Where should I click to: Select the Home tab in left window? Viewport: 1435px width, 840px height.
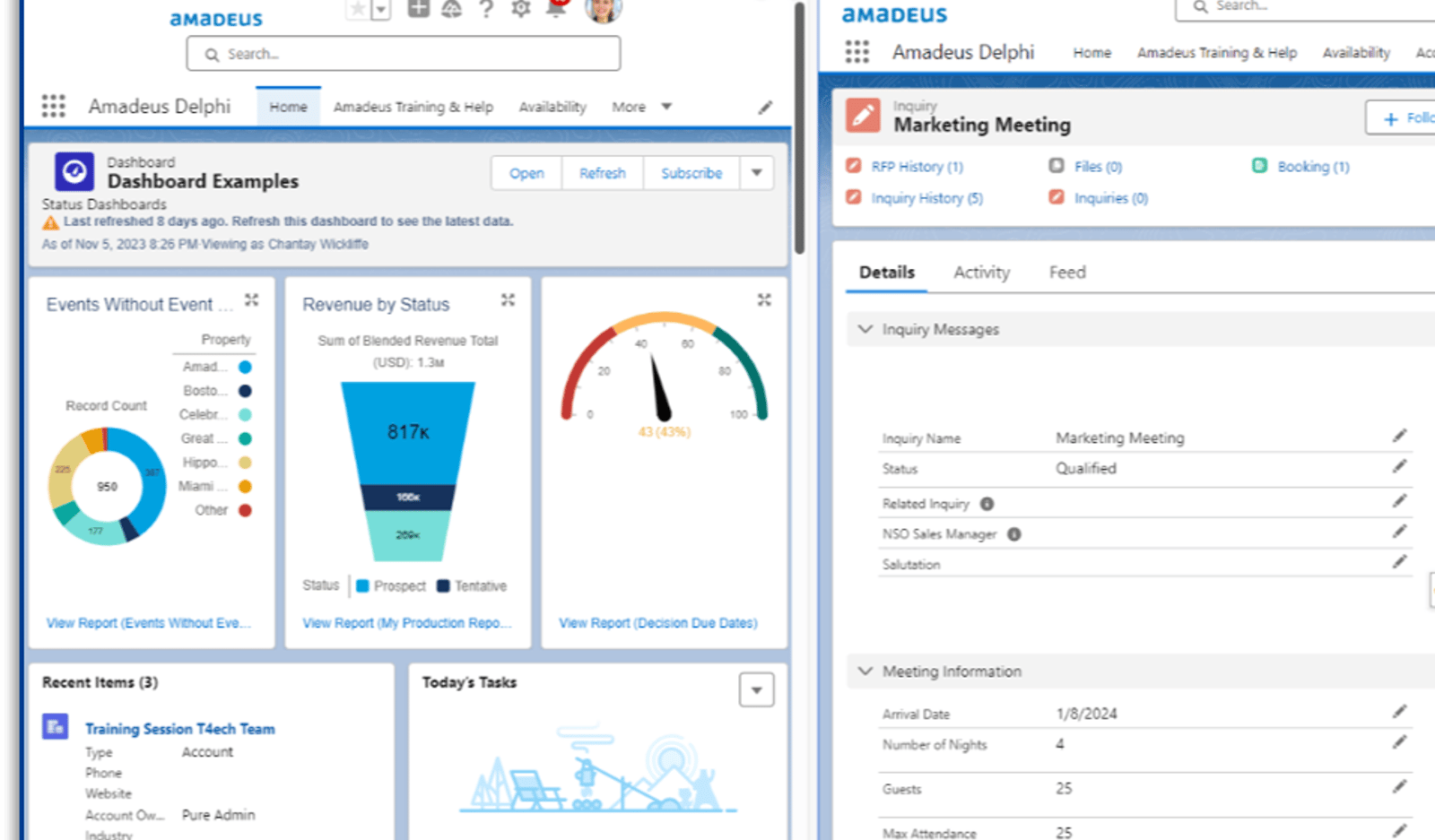point(288,107)
